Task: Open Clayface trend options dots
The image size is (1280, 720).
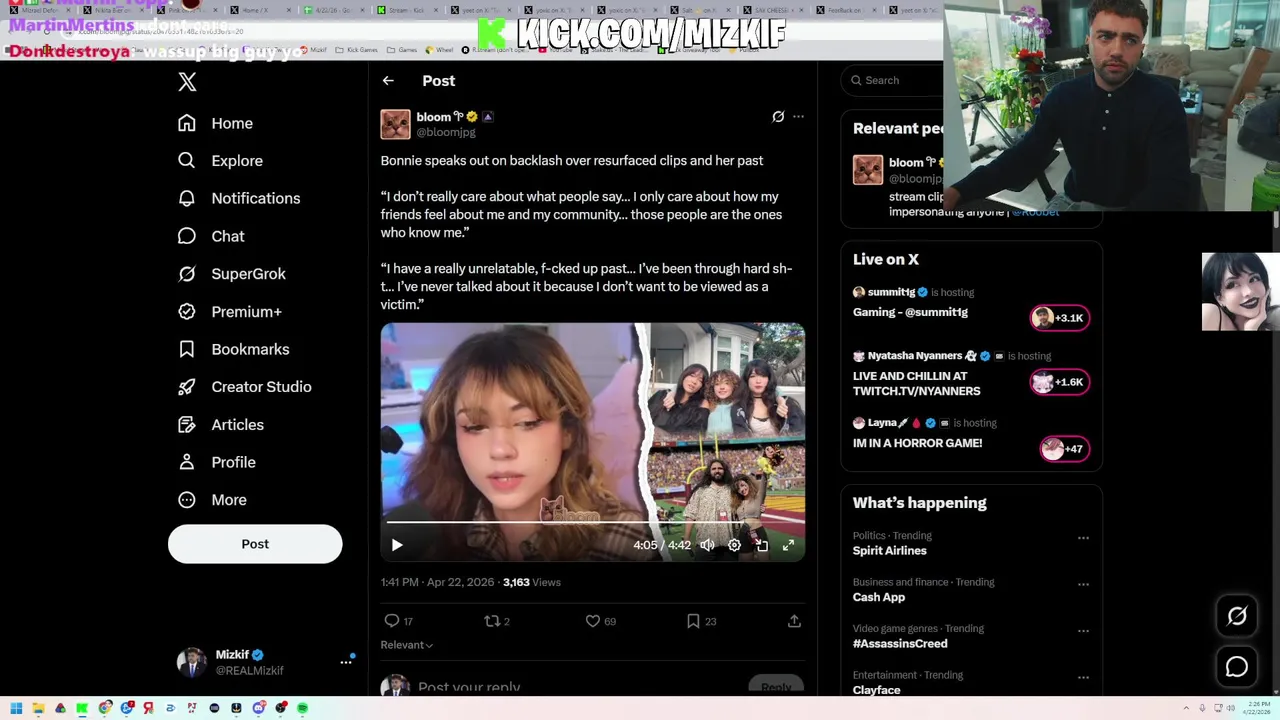Action: click(1083, 677)
